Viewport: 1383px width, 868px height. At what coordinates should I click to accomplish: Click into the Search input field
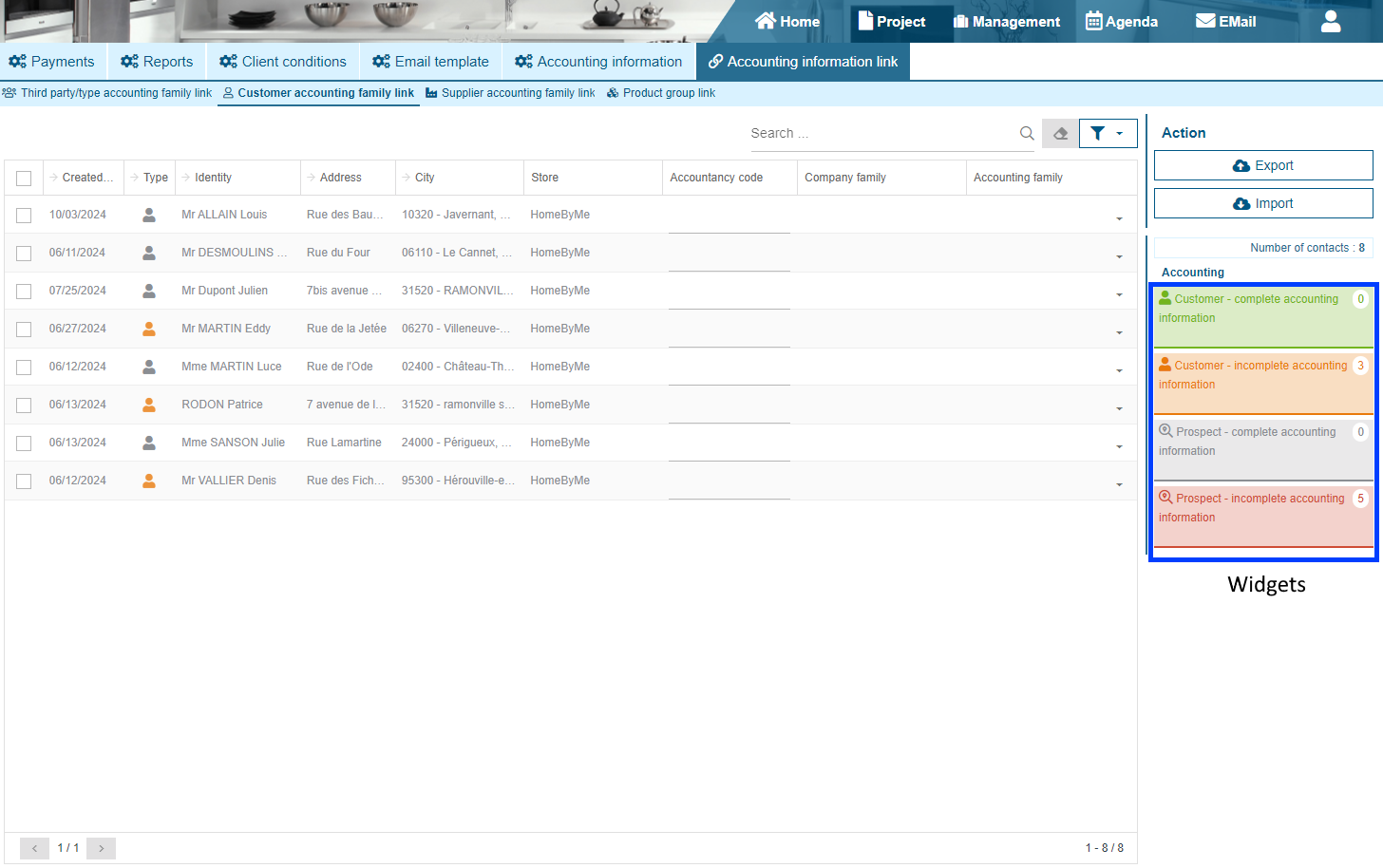(879, 134)
